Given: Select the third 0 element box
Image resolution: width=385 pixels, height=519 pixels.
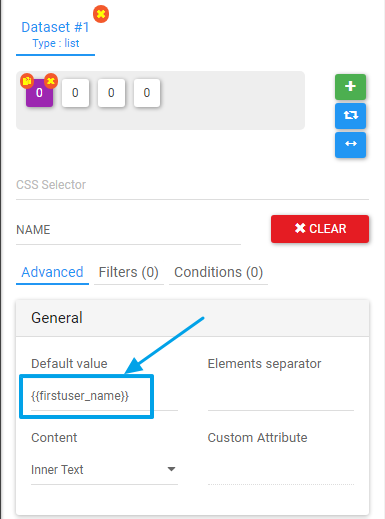Looking at the screenshot, I should tap(111, 93).
